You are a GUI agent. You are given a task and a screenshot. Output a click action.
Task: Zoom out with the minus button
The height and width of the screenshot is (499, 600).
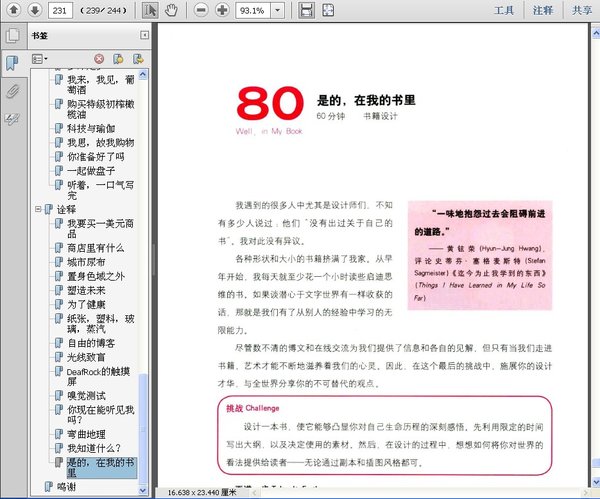coord(199,10)
